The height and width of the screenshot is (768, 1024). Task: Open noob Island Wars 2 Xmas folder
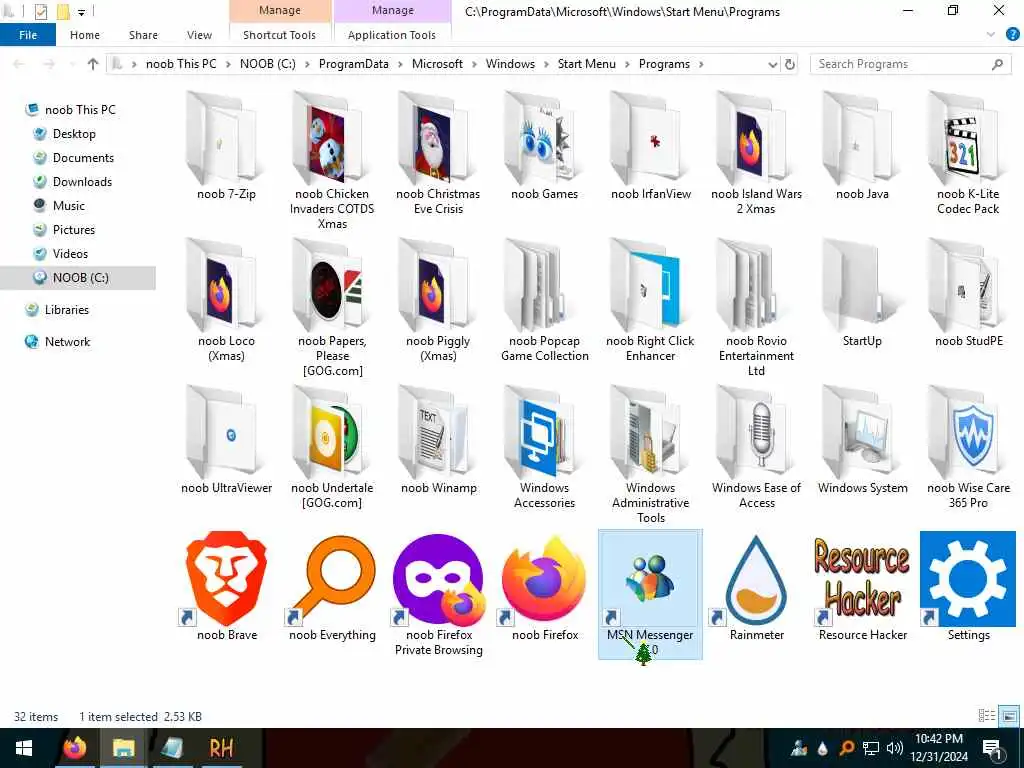pyautogui.click(x=756, y=152)
